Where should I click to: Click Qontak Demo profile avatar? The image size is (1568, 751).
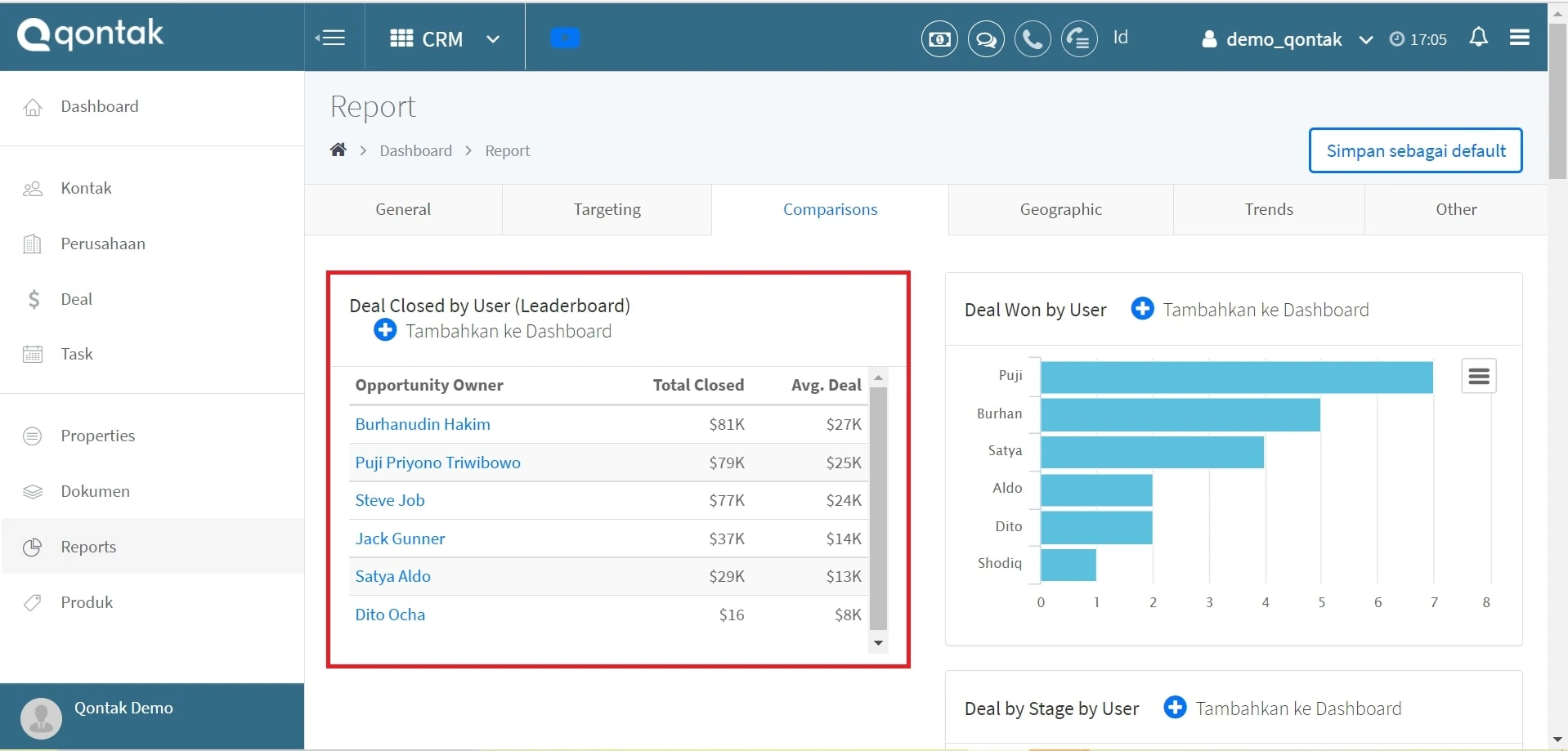[x=41, y=718]
